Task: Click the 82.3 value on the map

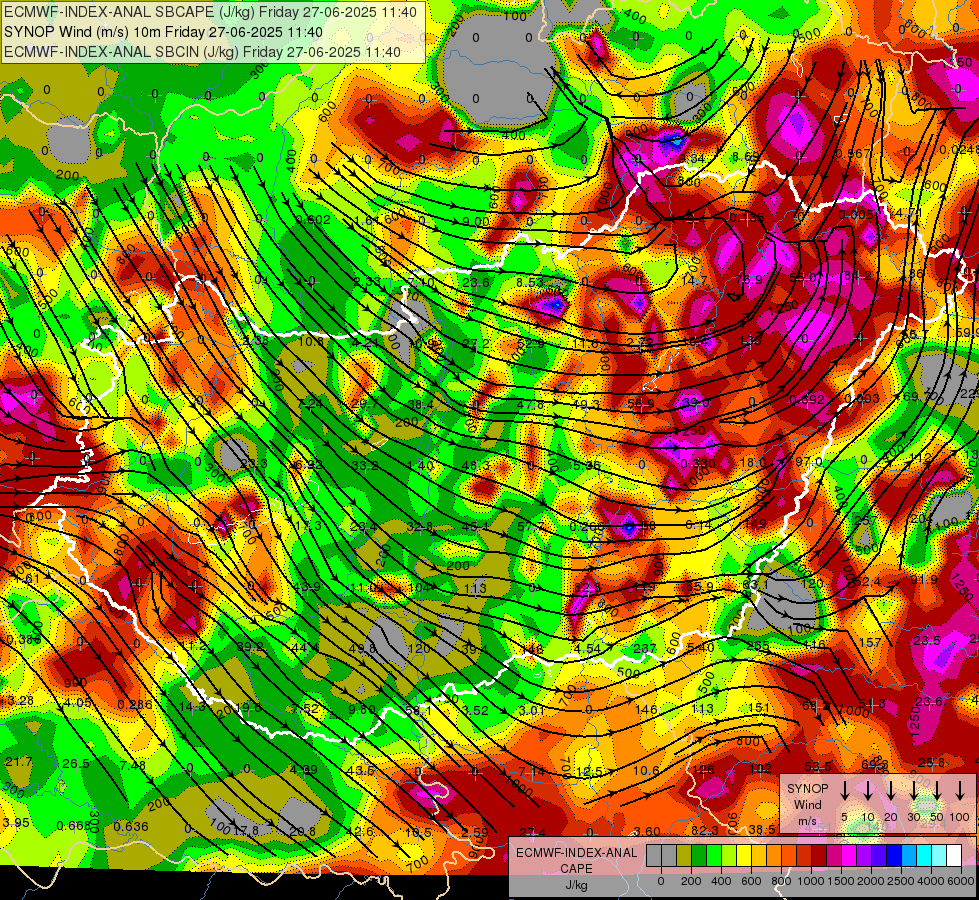Action: (705, 830)
